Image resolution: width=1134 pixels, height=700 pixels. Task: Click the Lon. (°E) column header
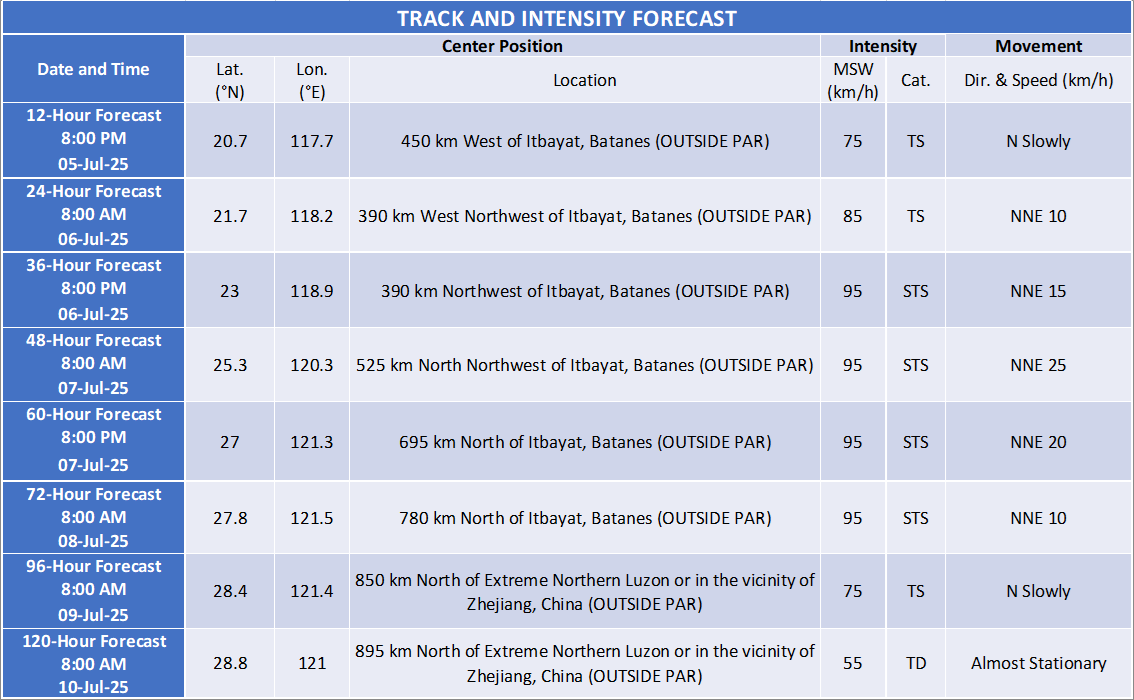click(312, 80)
